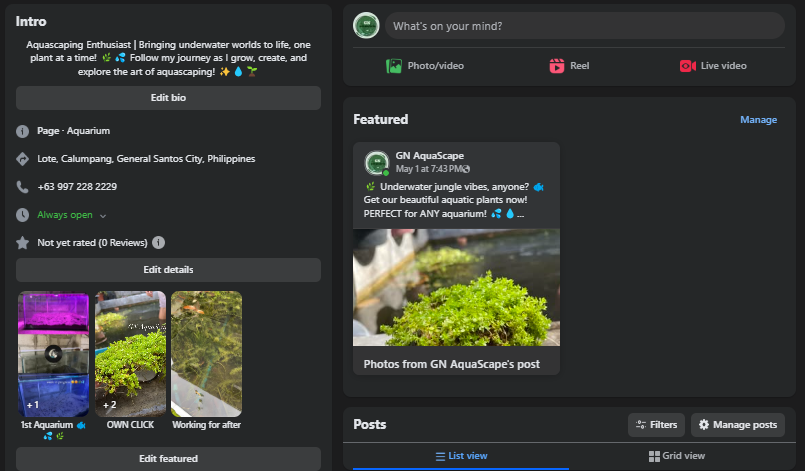Open 1st Aquarium featured collection thumbnail

53,354
